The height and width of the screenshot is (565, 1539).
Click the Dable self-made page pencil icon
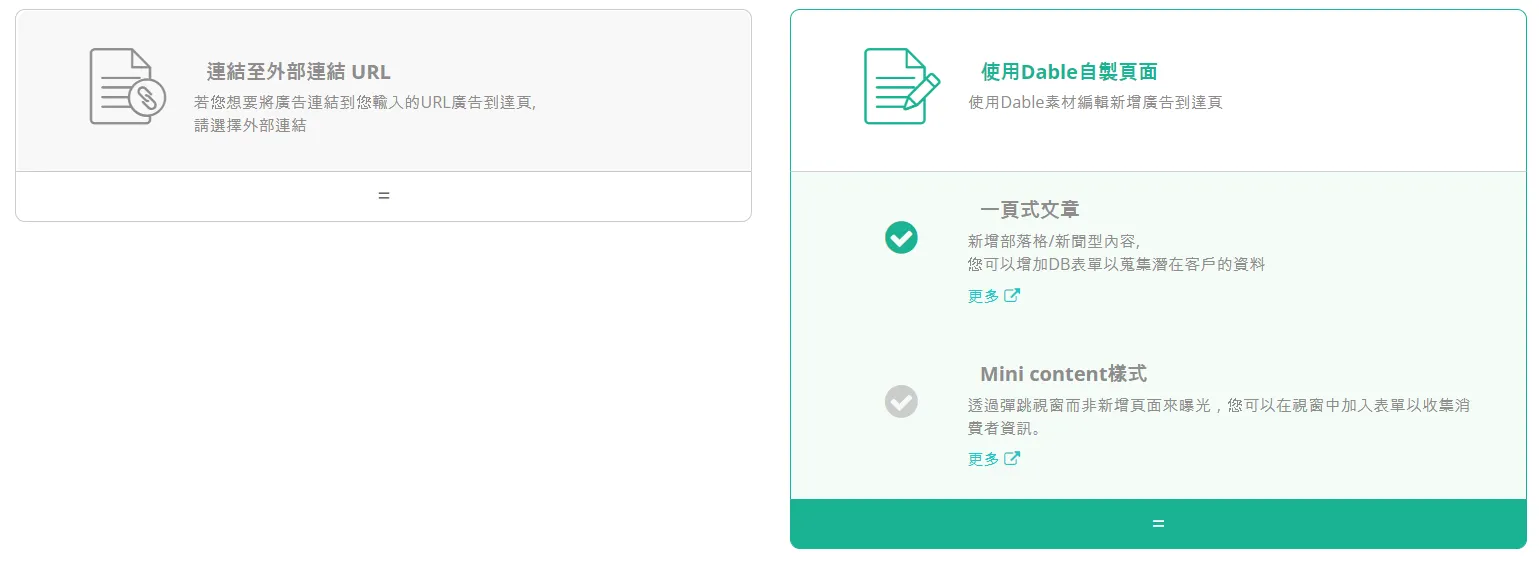pos(902,86)
